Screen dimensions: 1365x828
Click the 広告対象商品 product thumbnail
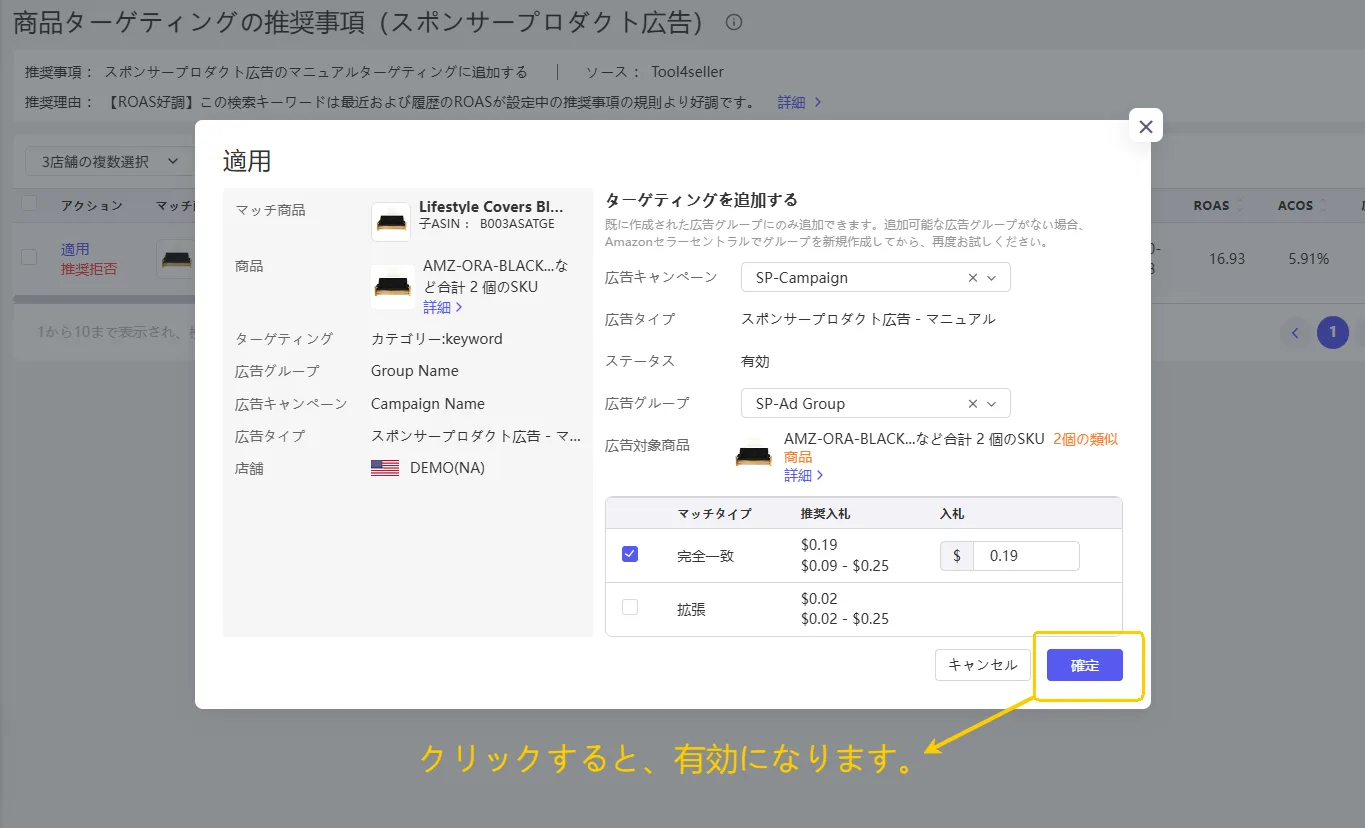pyautogui.click(x=753, y=454)
